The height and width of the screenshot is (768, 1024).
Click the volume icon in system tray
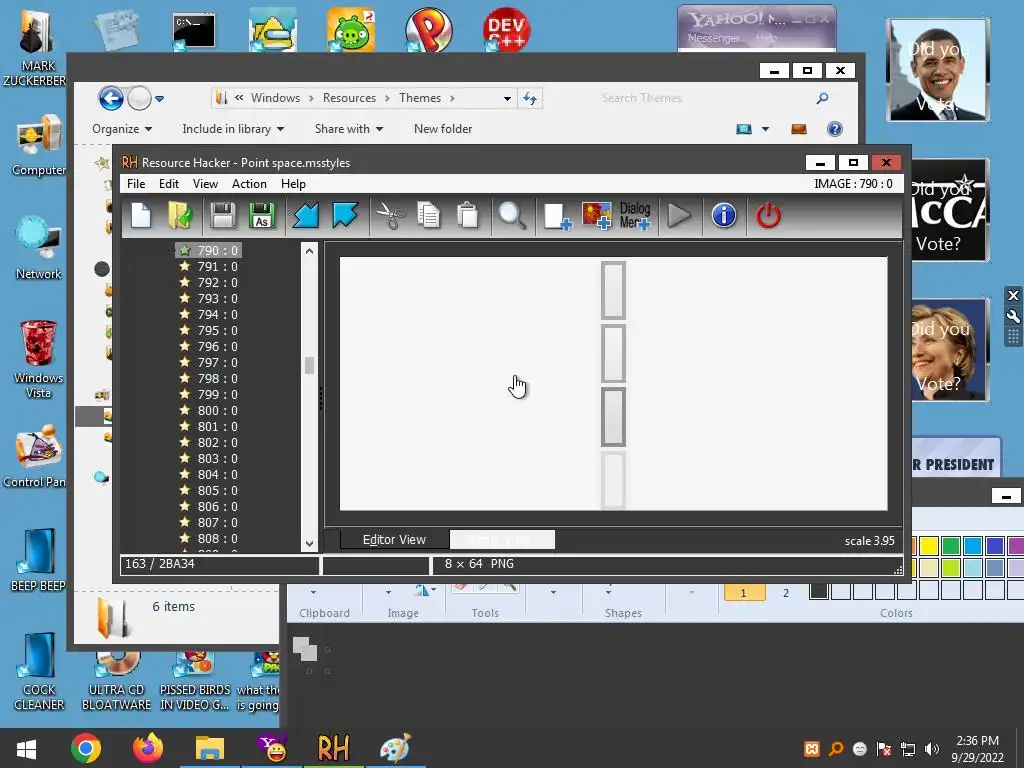pyautogui.click(x=932, y=749)
